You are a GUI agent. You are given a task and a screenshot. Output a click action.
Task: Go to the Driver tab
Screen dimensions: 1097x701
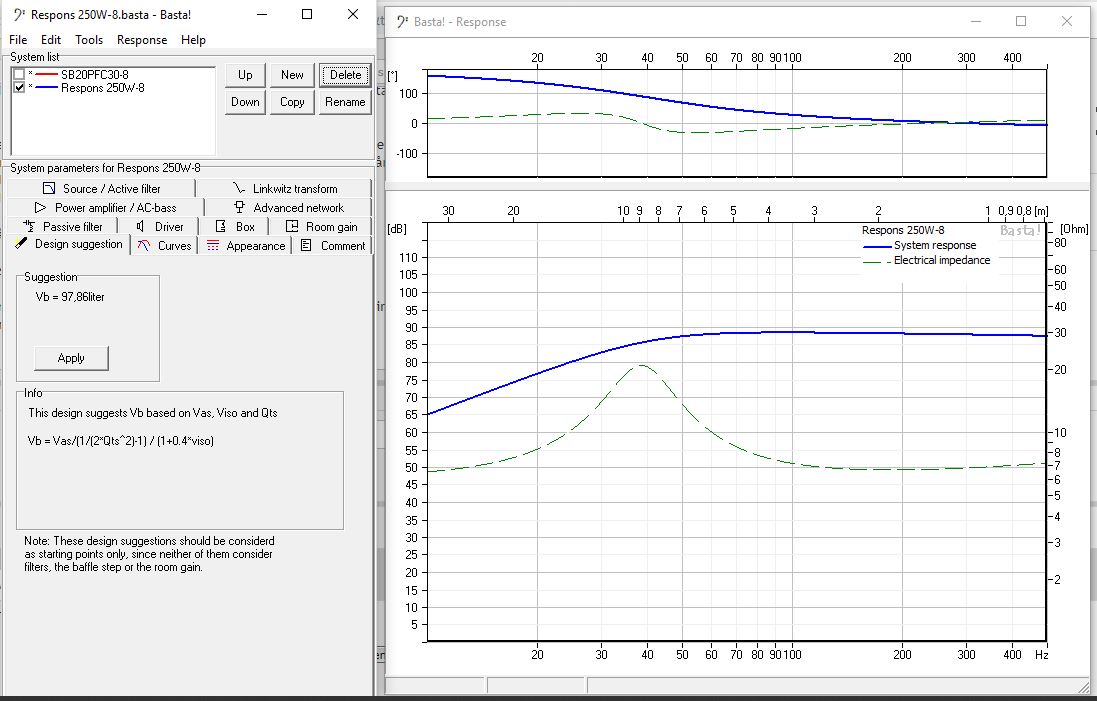click(x=159, y=226)
